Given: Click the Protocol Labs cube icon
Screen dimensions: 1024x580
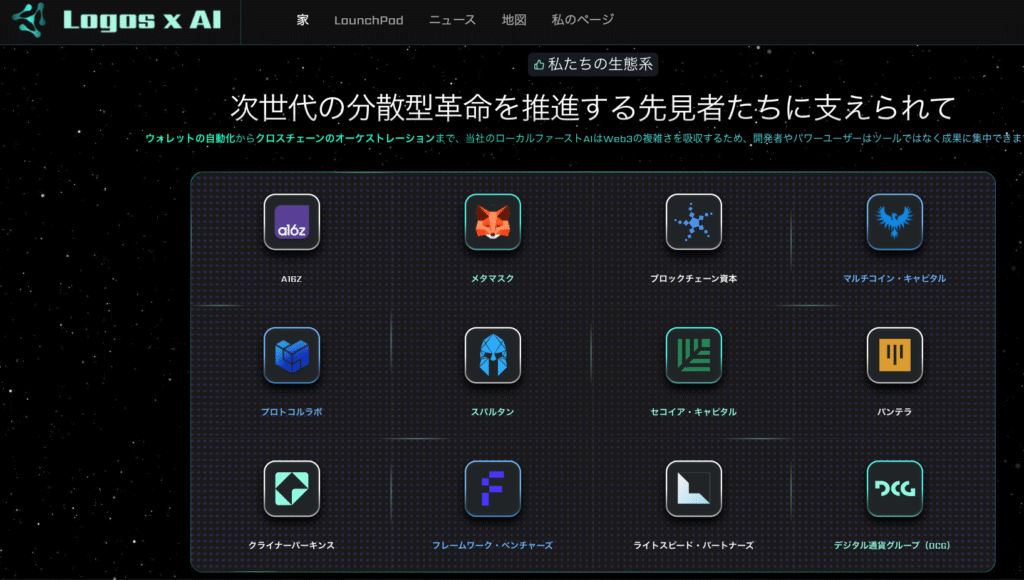Looking at the screenshot, I should click(x=292, y=355).
